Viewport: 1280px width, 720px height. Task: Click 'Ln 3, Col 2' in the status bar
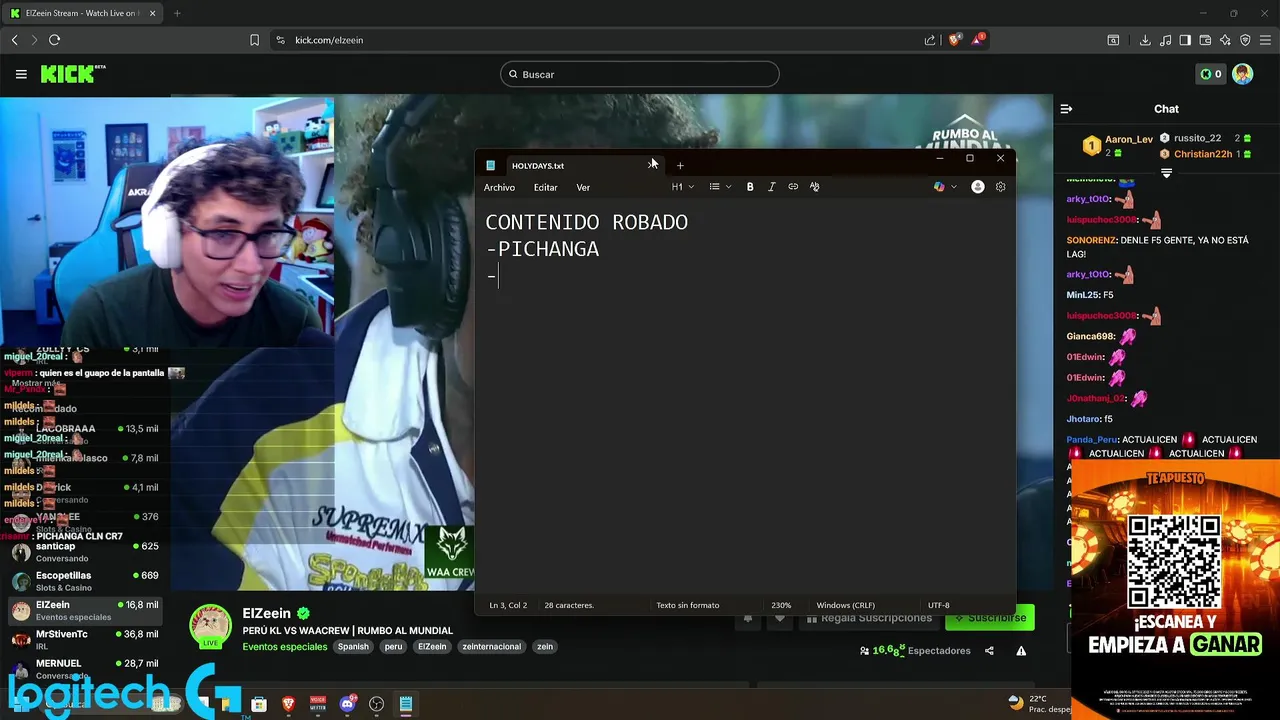point(508,605)
